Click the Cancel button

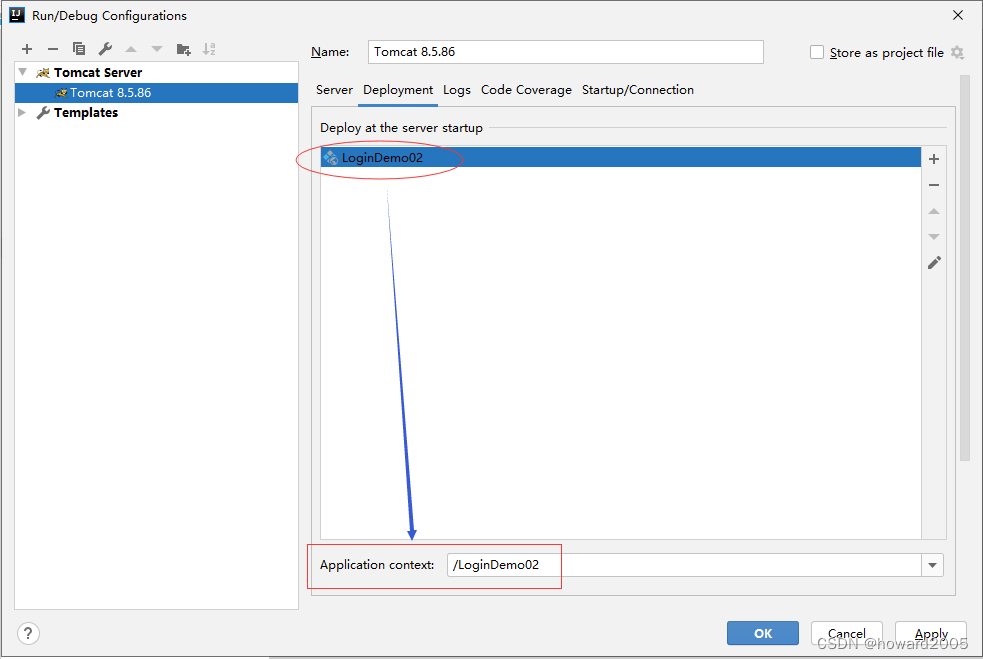[846, 633]
